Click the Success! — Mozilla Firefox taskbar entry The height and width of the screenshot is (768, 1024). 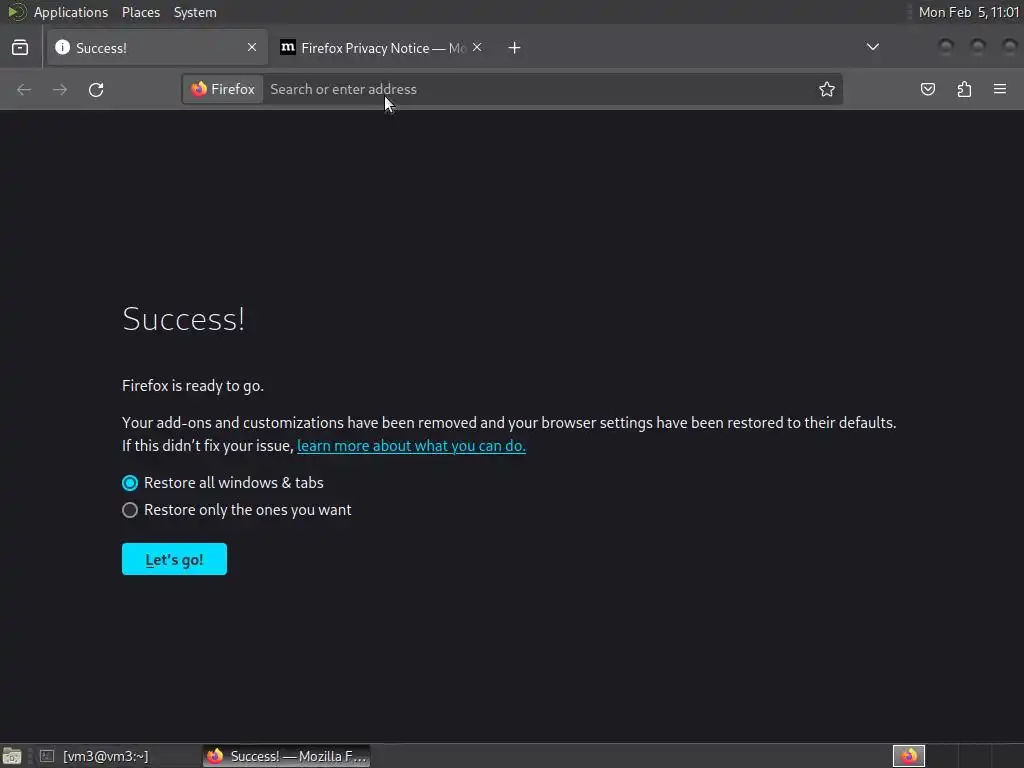pyautogui.click(x=287, y=756)
